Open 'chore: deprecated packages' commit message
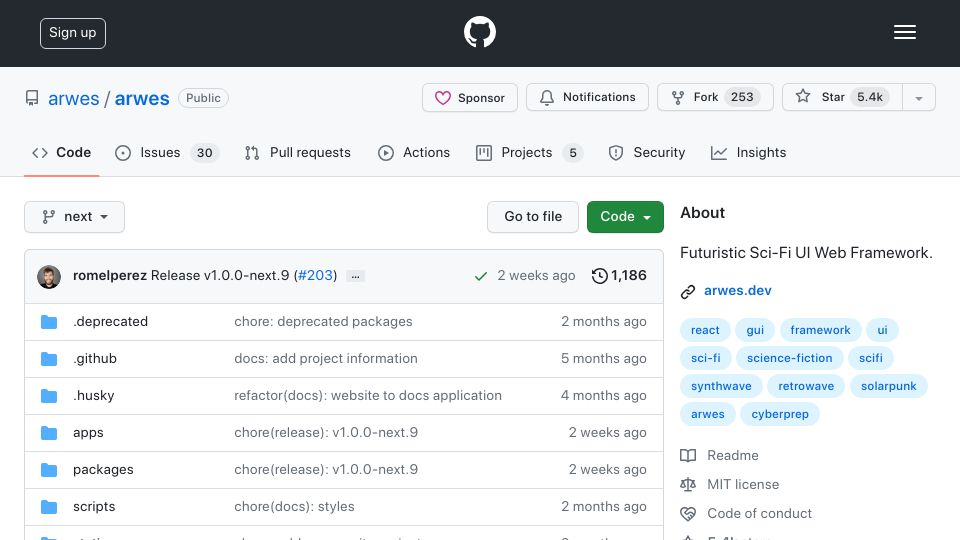 [x=323, y=321]
